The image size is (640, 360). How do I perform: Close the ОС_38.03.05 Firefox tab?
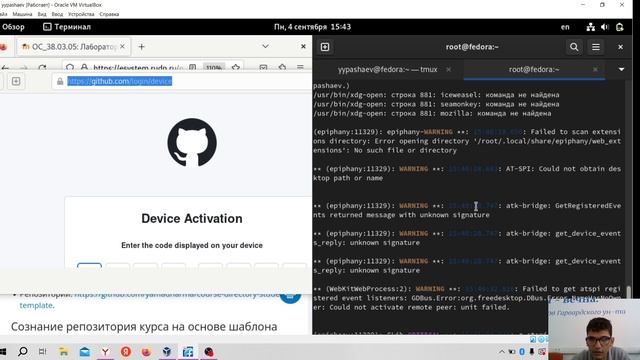point(122,47)
